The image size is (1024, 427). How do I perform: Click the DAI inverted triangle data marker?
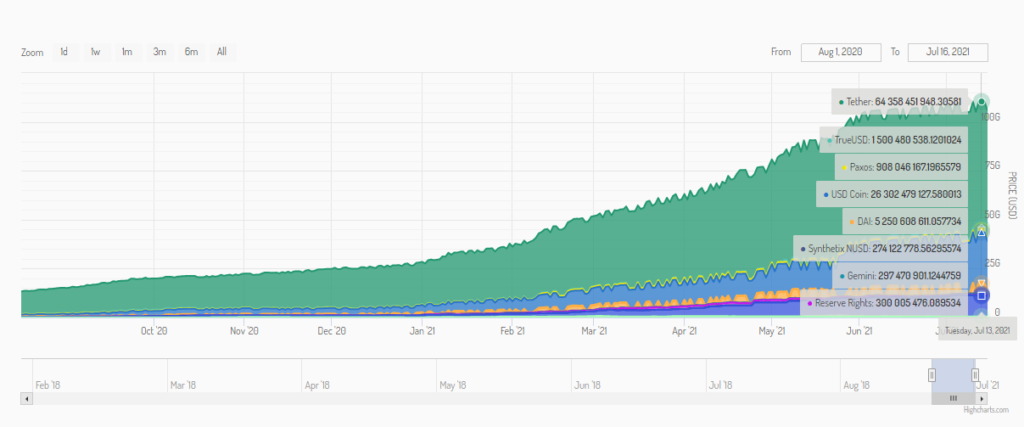[981, 282]
